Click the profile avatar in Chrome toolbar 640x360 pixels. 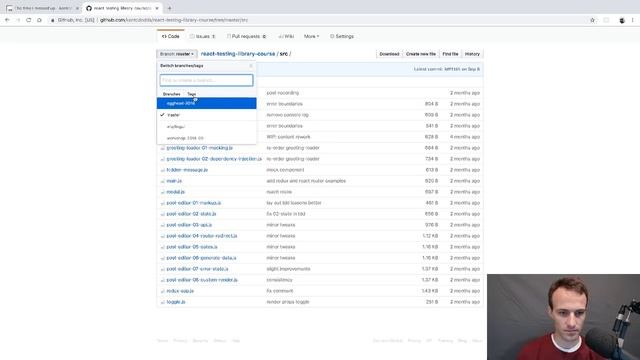622,20
